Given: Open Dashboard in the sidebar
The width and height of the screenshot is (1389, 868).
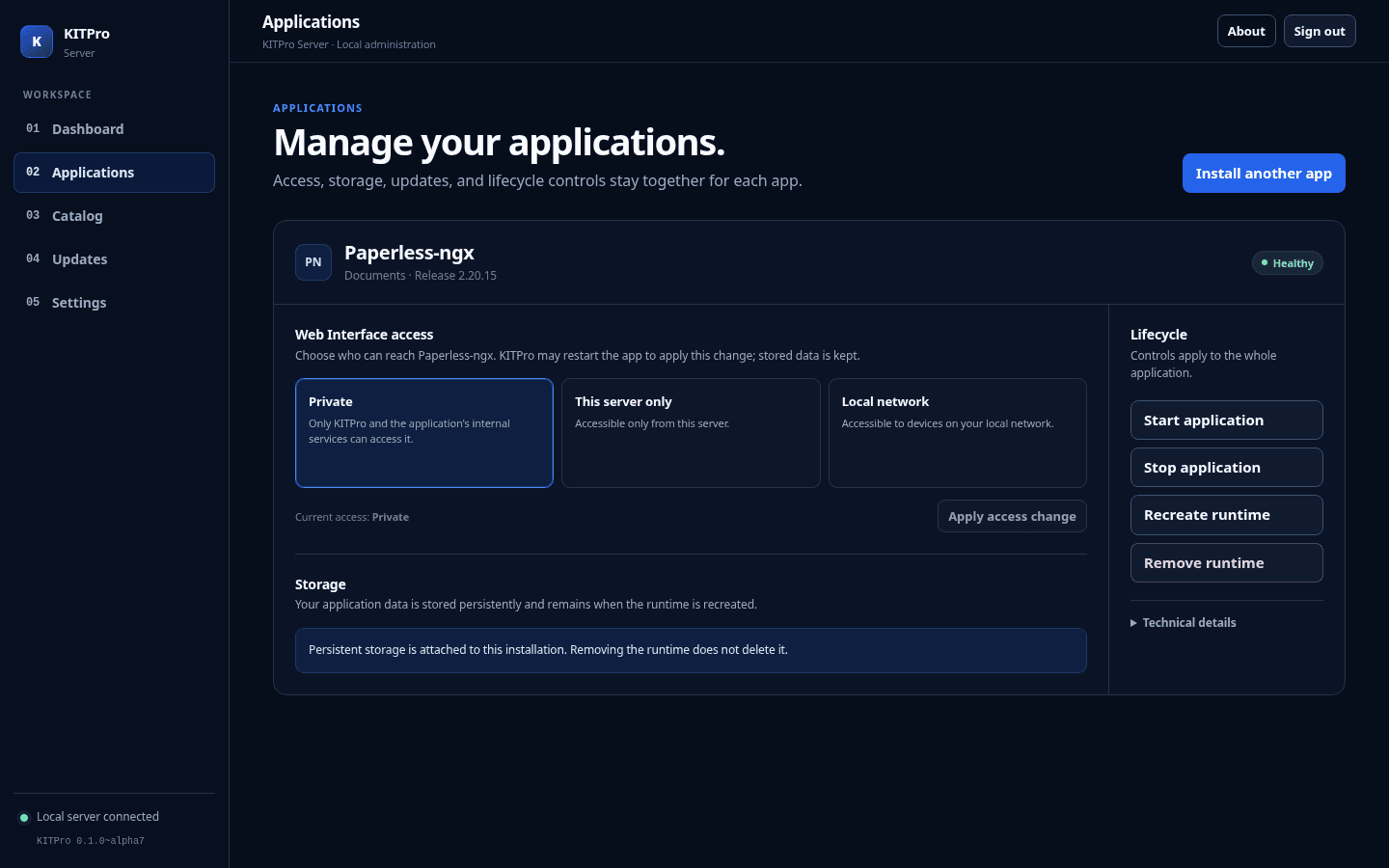Looking at the screenshot, I should click(114, 129).
